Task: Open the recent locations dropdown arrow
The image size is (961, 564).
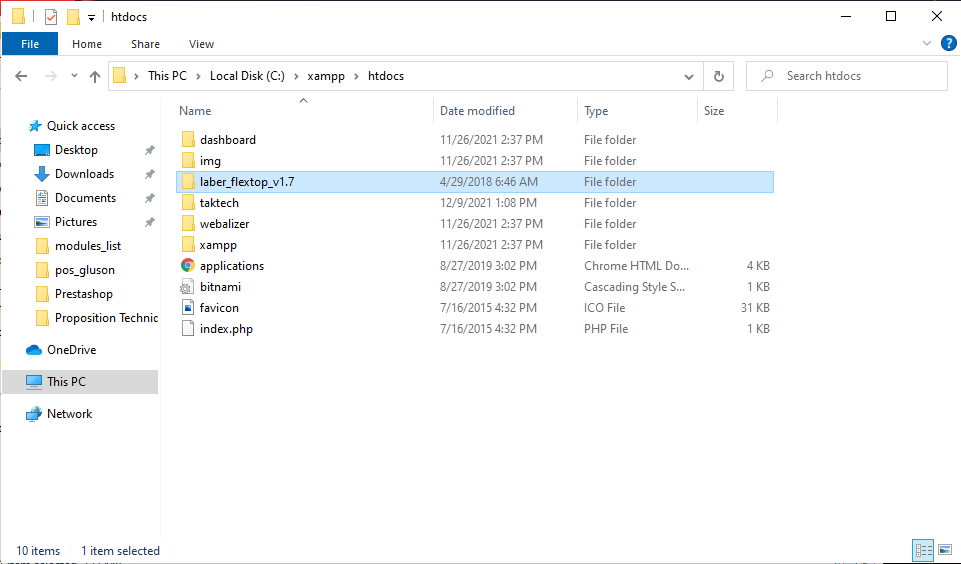Action: (74, 76)
